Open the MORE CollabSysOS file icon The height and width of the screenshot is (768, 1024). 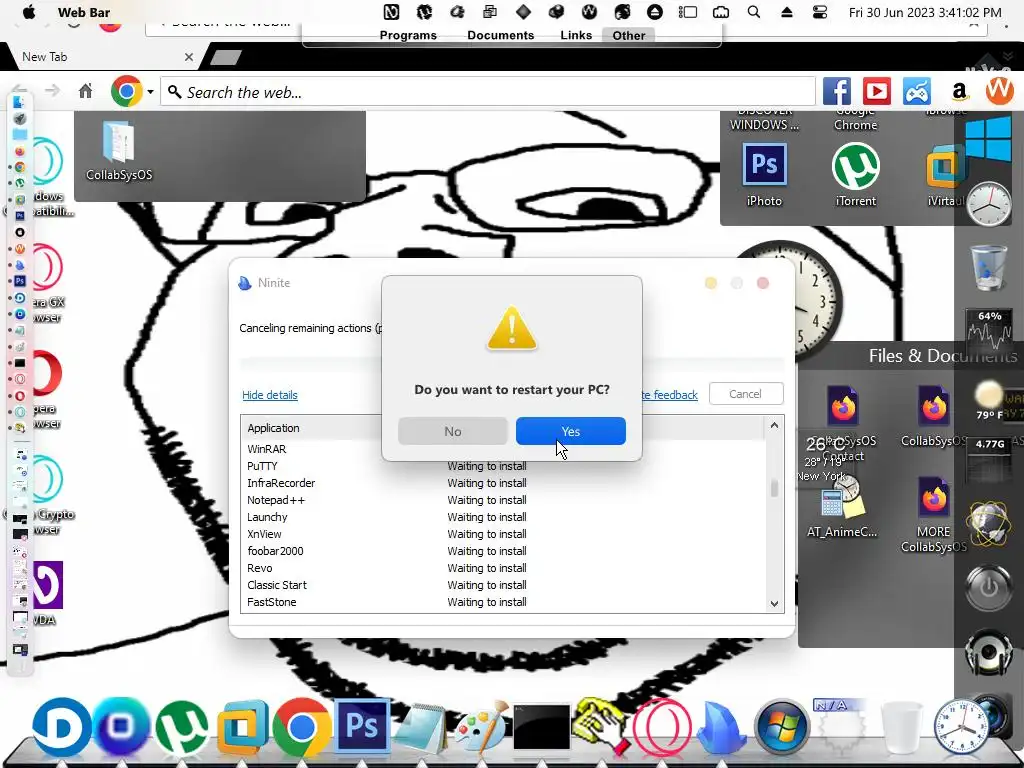(933, 515)
